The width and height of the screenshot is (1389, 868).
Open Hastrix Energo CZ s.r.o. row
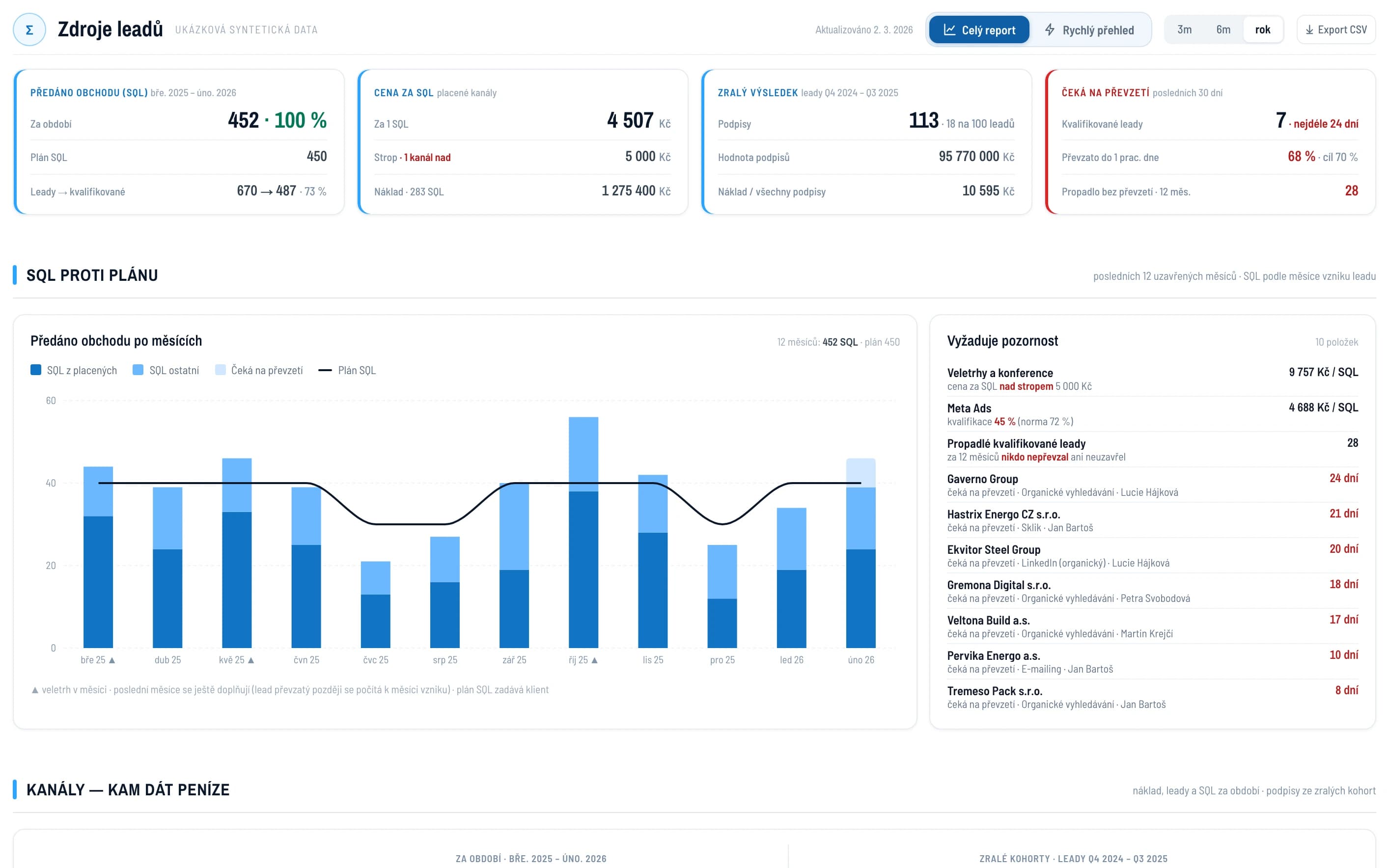[x=1152, y=520]
